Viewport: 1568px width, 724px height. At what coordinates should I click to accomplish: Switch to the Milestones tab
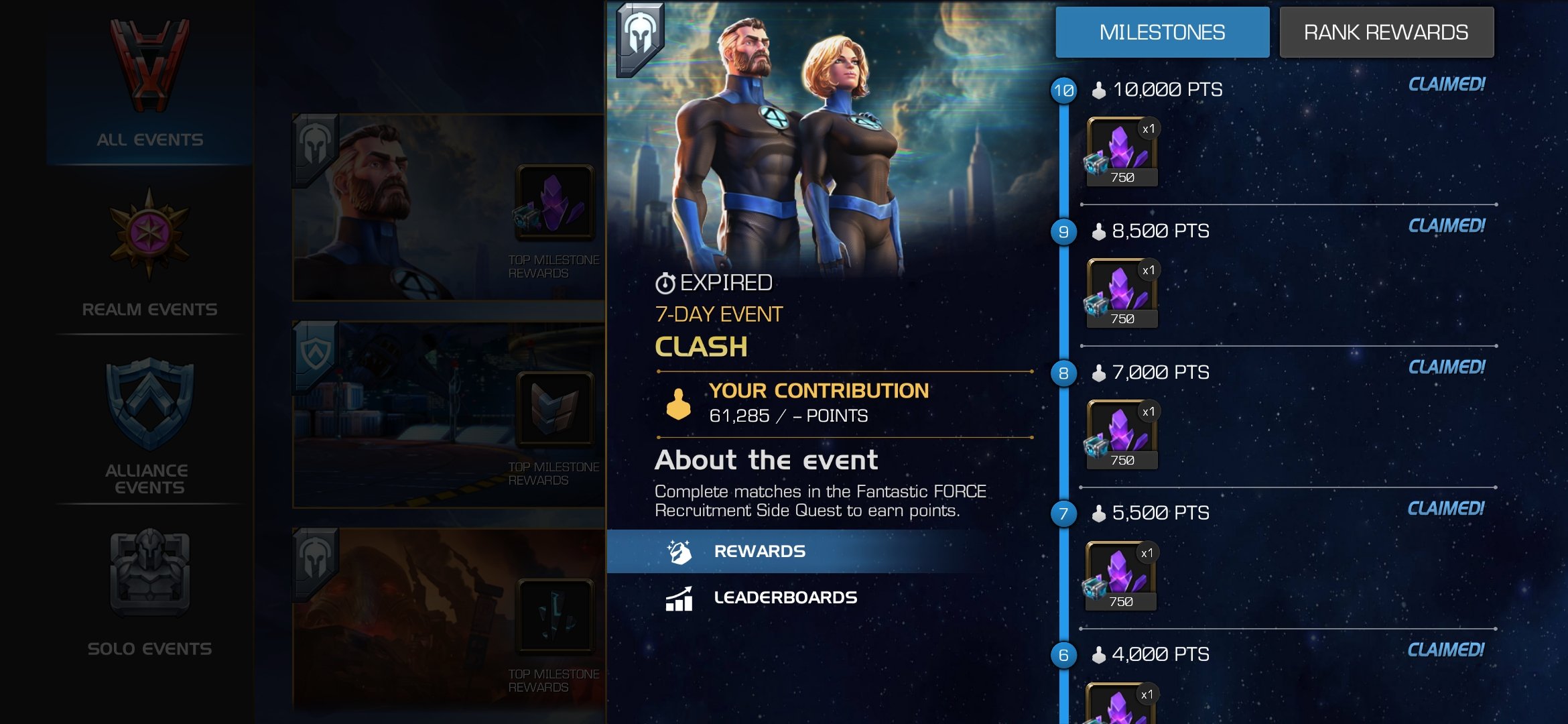(x=1162, y=32)
